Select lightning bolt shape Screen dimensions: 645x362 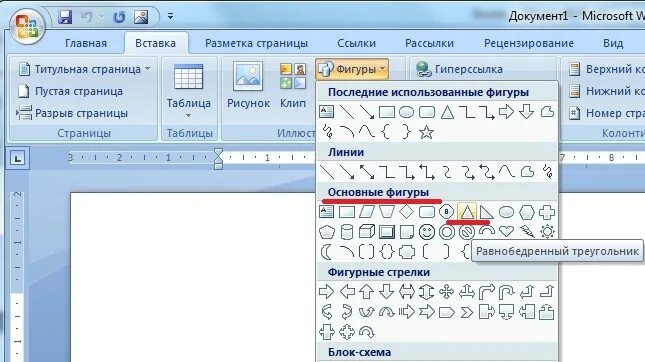coord(527,232)
